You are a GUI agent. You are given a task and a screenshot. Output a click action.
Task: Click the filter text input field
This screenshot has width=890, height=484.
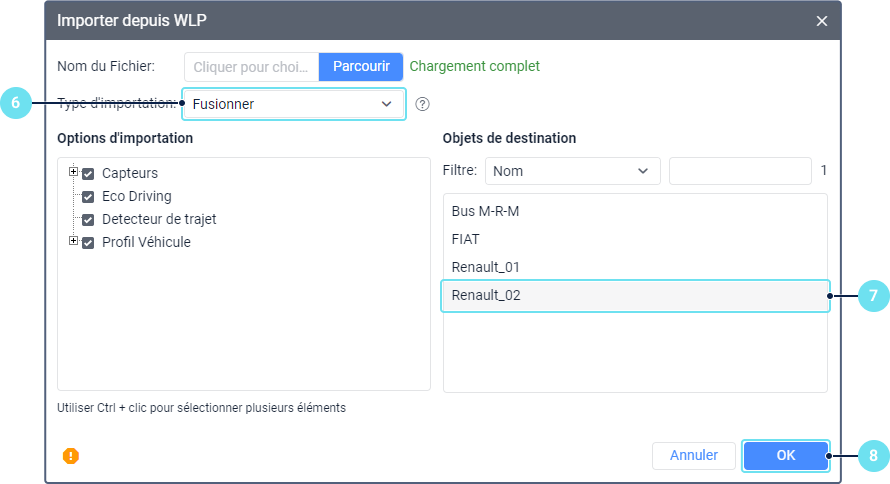(x=739, y=171)
